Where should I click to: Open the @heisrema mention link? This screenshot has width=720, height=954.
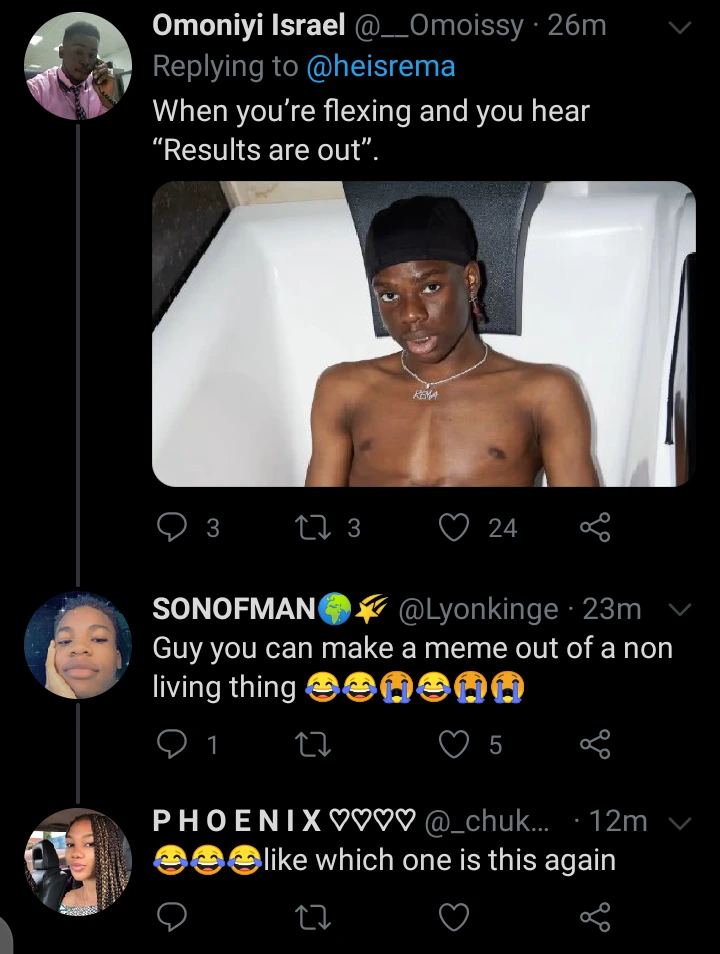click(x=381, y=66)
